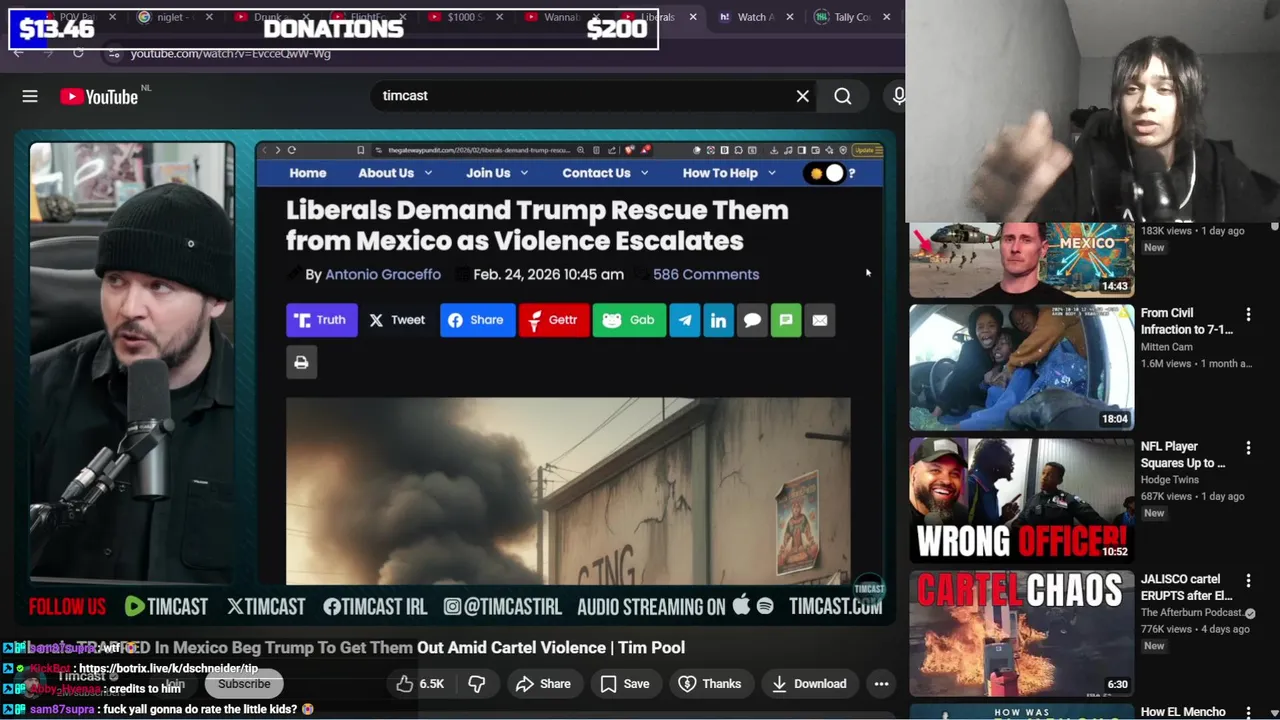The height and width of the screenshot is (720, 1280).
Task: Click the '1.6M views' text
Action: coord(1169,364)
